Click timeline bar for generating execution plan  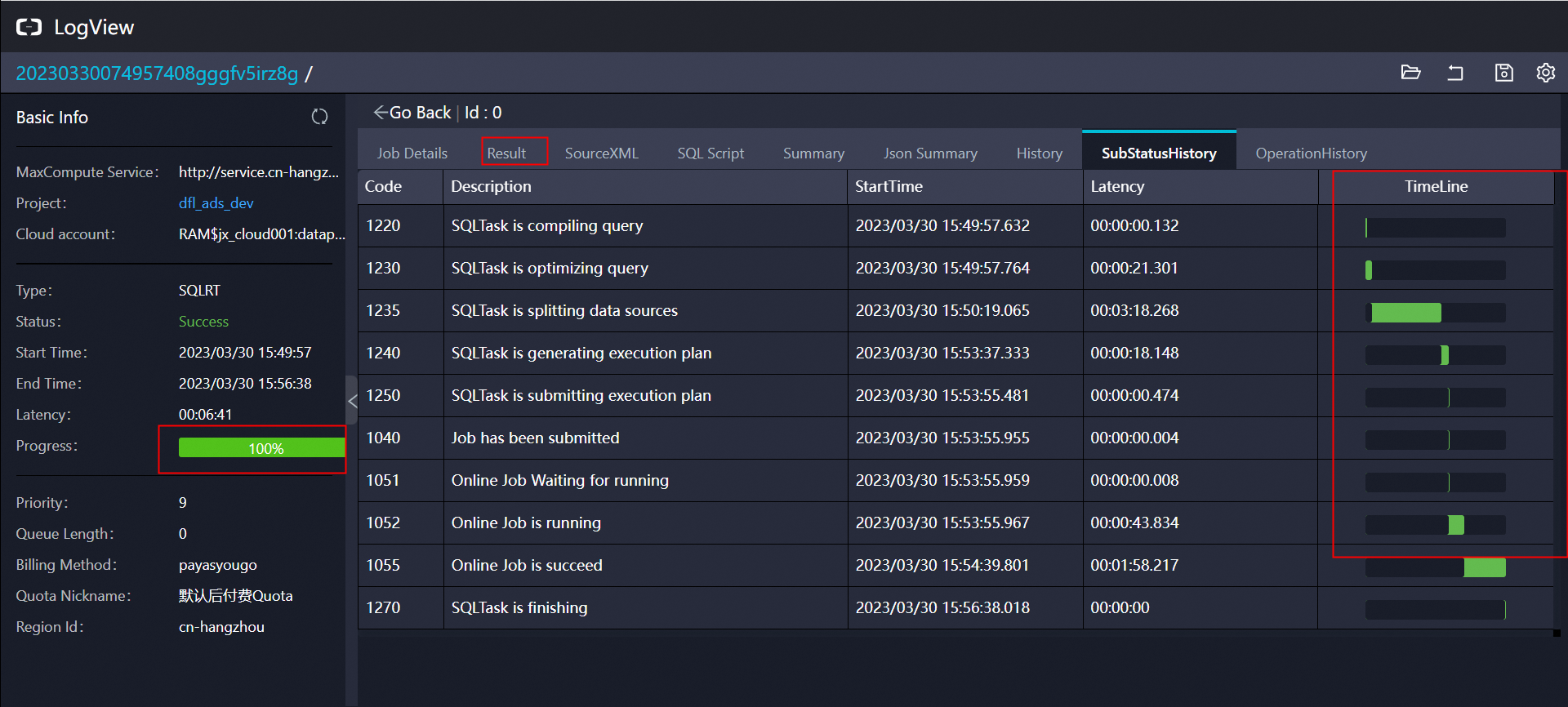coord(1445,355)
